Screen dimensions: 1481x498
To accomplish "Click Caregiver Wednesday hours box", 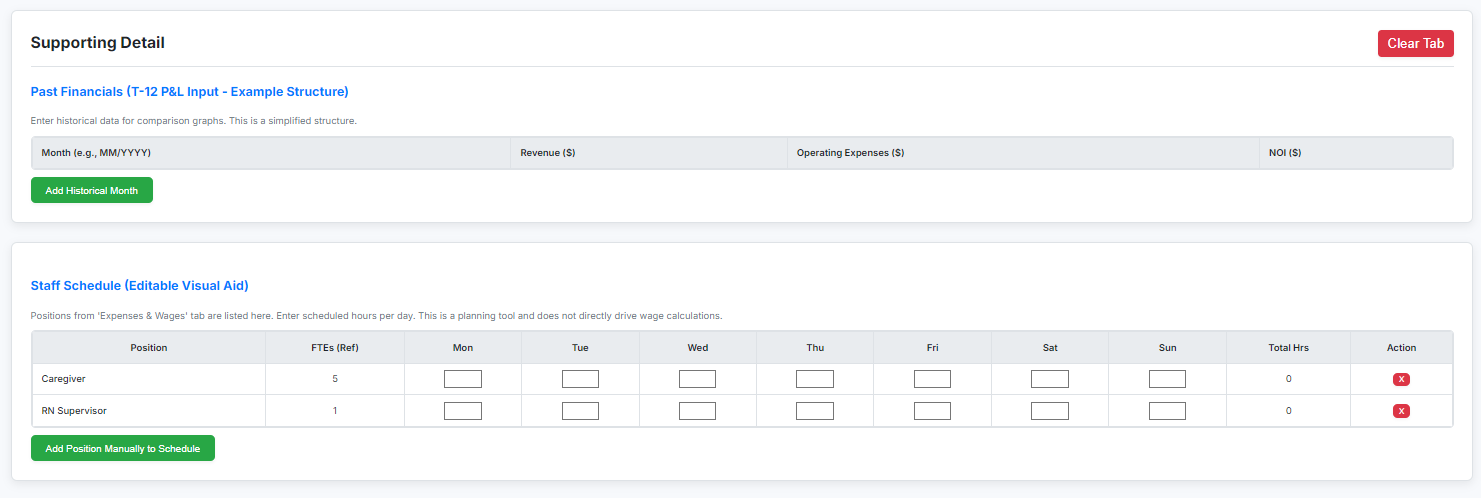I will [x=697, y=379].
